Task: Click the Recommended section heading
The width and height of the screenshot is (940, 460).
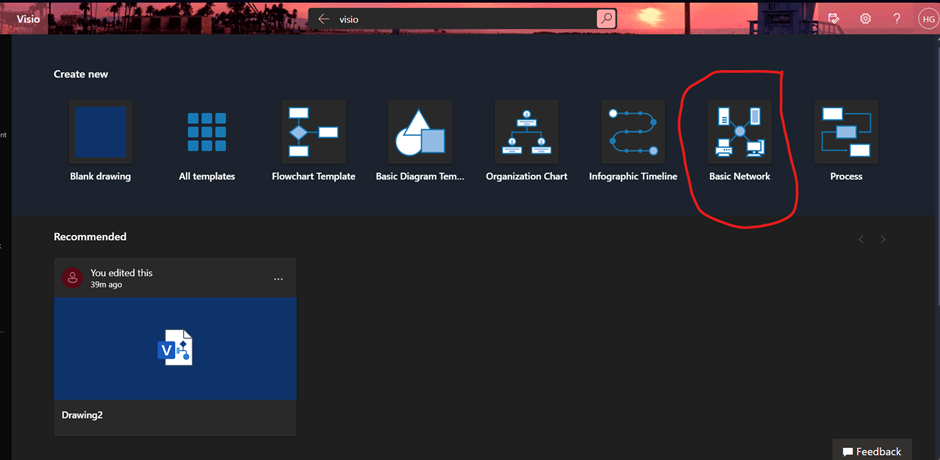Action: 90,236
